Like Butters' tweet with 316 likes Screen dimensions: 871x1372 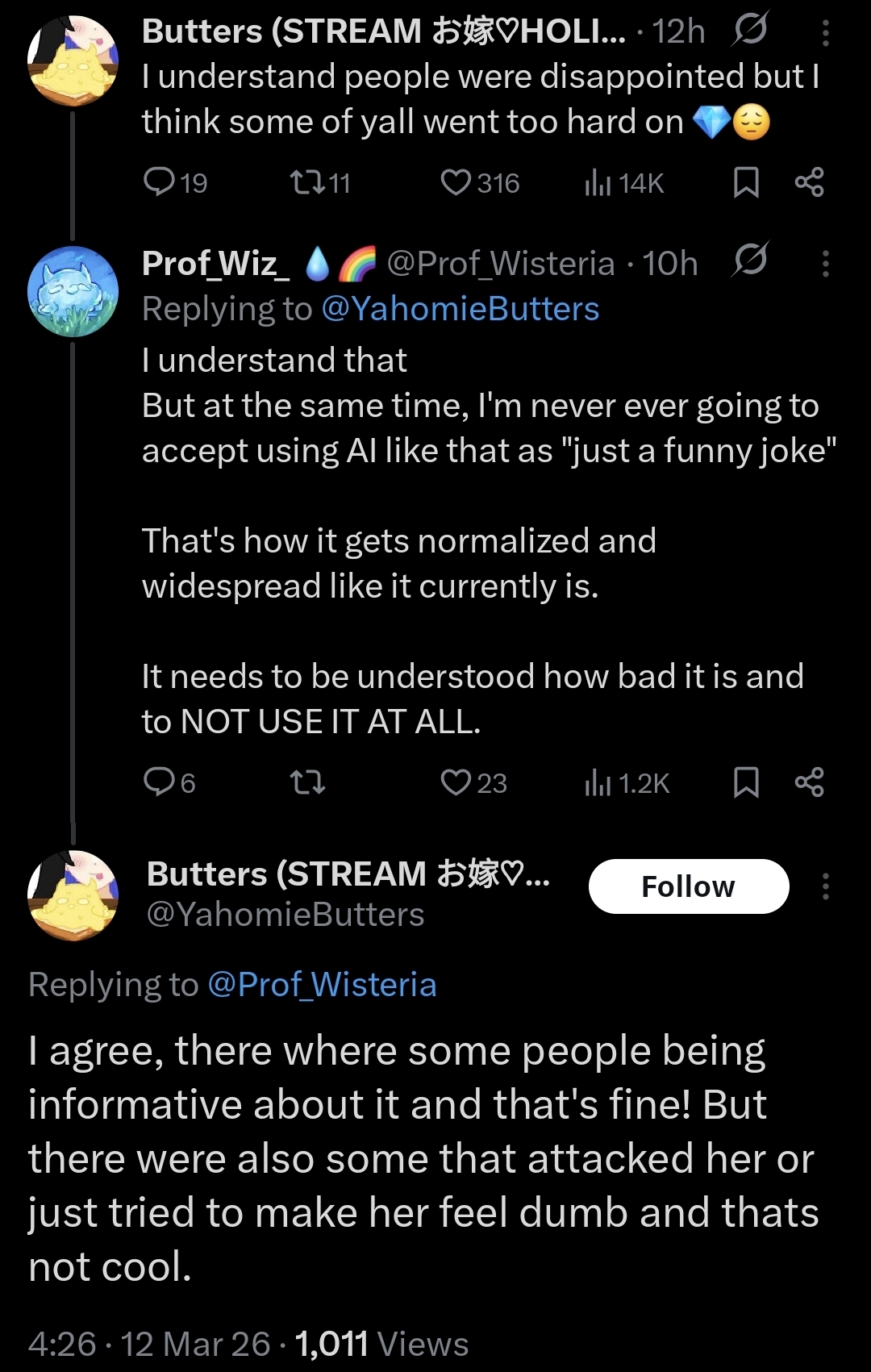coord(456,182)
